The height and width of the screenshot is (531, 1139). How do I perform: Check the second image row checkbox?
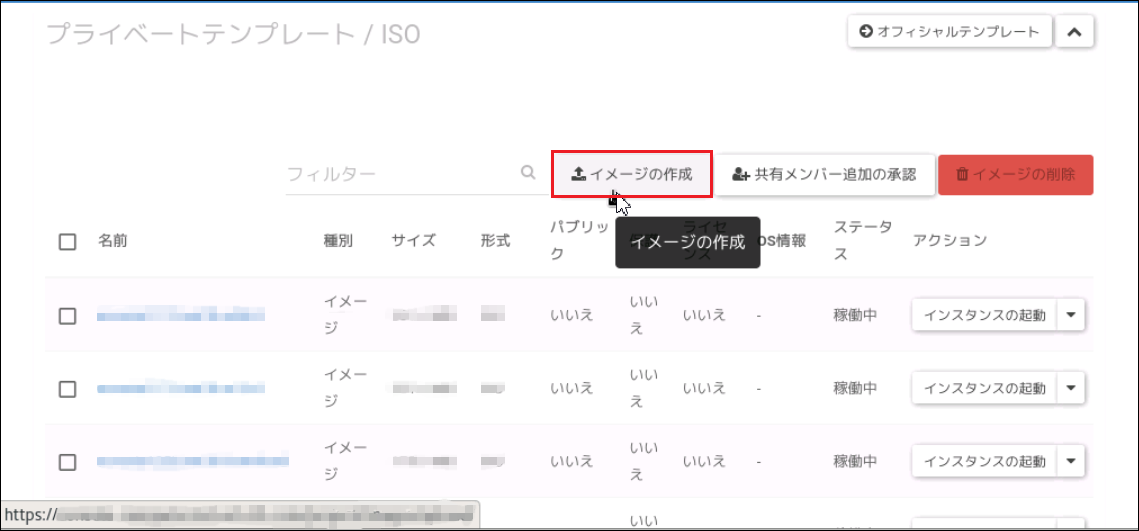point(68,389)
